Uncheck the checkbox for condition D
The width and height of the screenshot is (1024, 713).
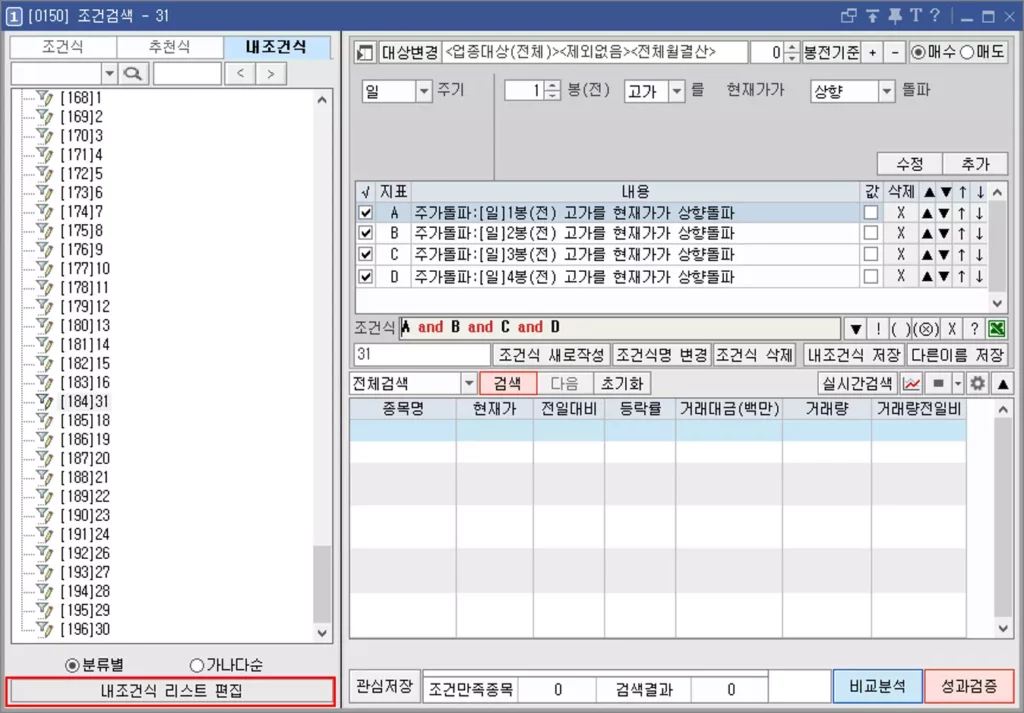click(x=366, y=276)
